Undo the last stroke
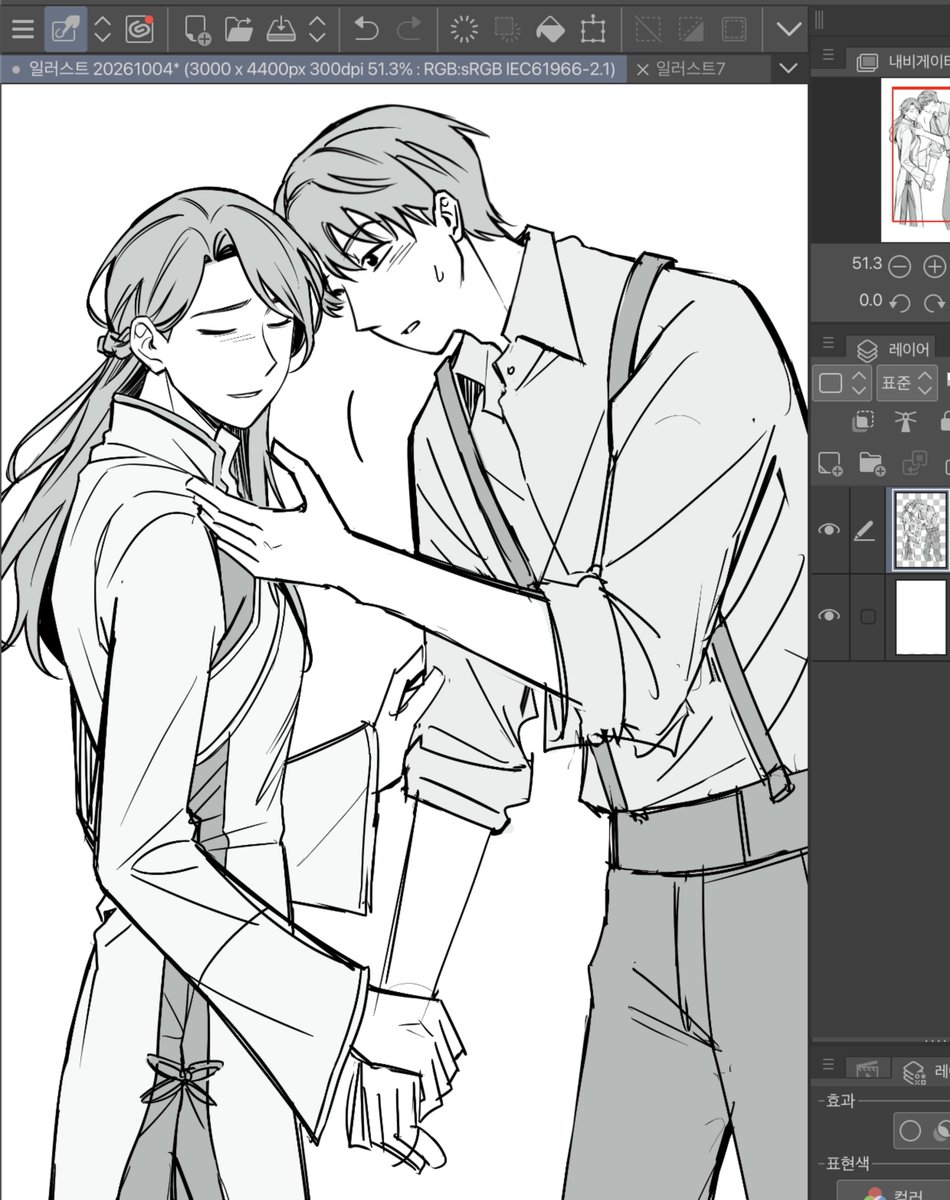Screen dimensions: 950x1200 click(366, 29)
